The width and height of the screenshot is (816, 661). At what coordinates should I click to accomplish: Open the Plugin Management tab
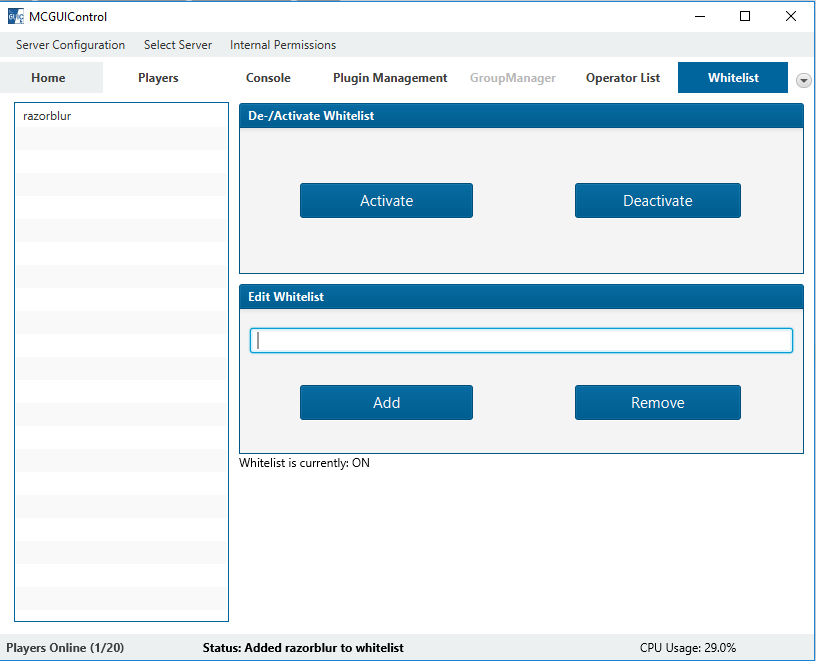pos(390,78)
